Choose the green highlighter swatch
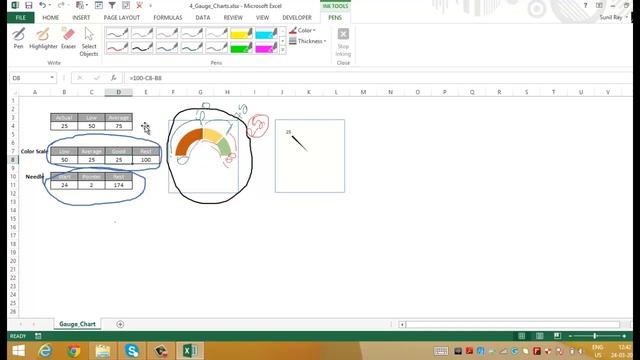This screenshot has height=360, width=640. 241,48
